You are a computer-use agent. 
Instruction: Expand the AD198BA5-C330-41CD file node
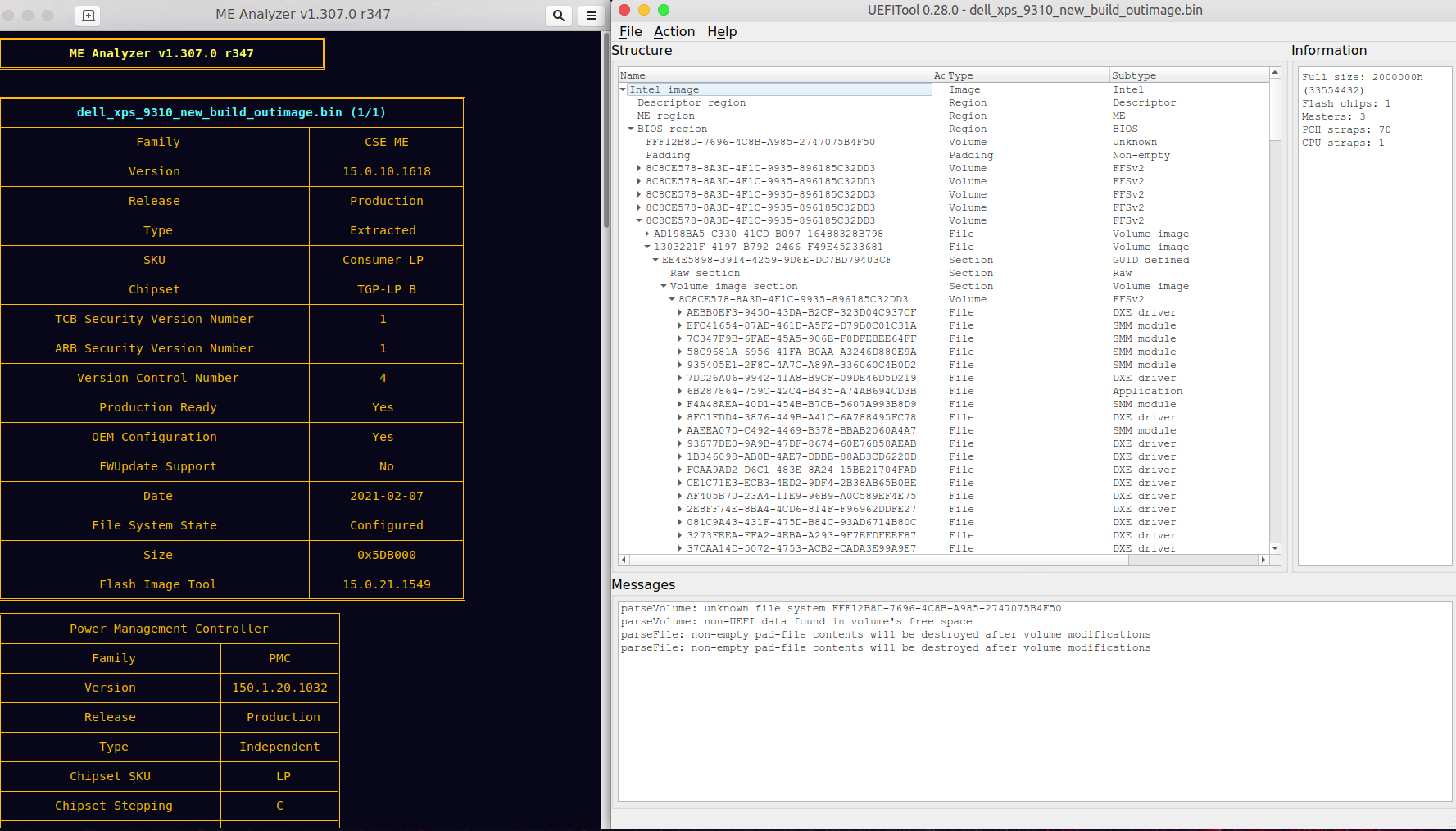tap(647, 234)
